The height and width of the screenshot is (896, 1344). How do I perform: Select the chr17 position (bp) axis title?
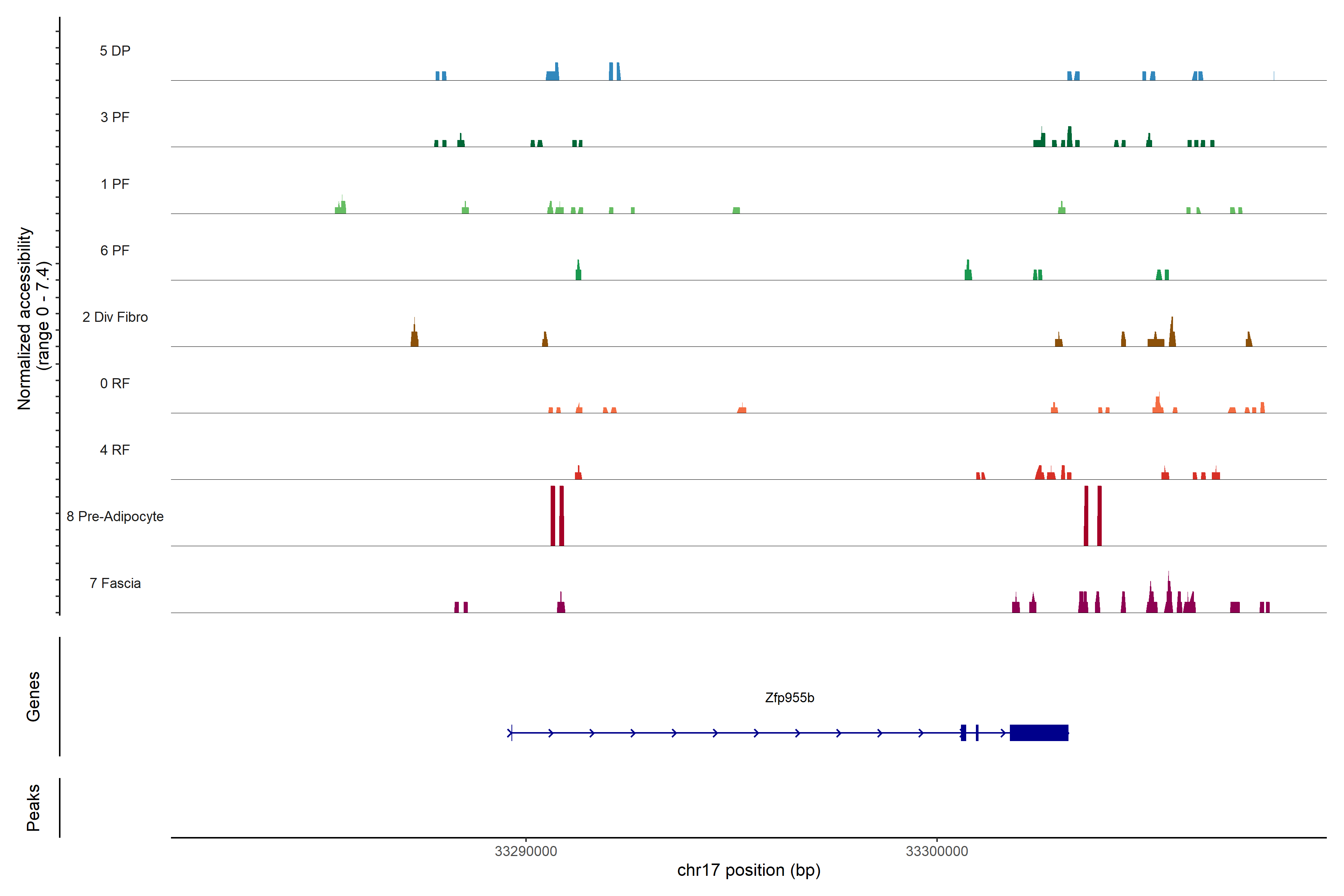(749, 870)
